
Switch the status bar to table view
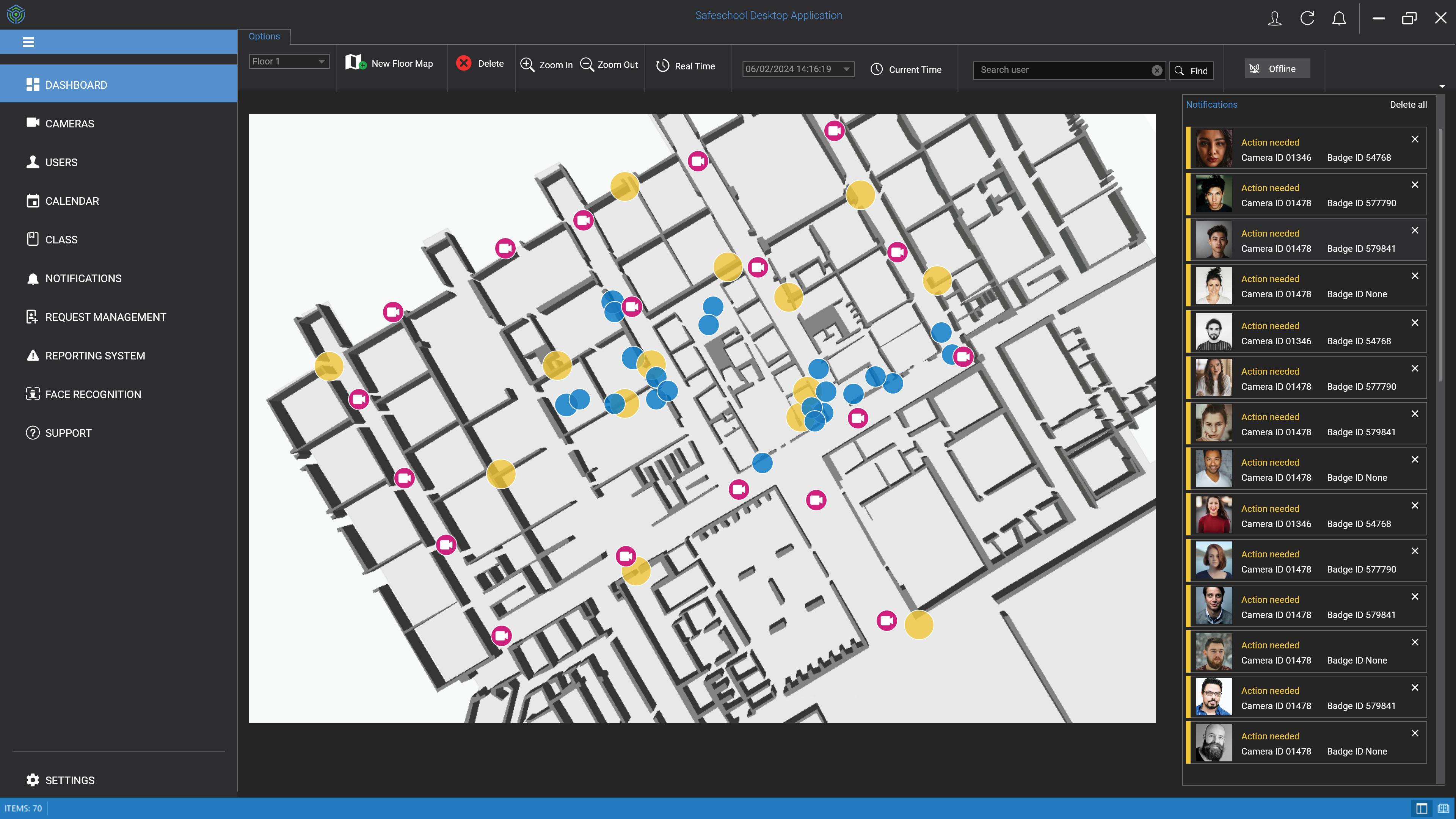1421,808
